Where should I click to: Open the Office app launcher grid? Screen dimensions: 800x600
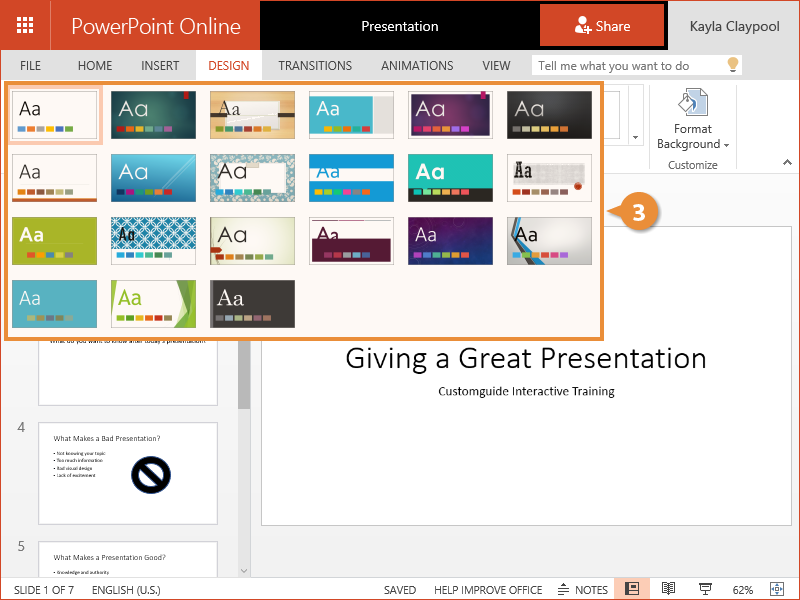(x=25, y=26)
